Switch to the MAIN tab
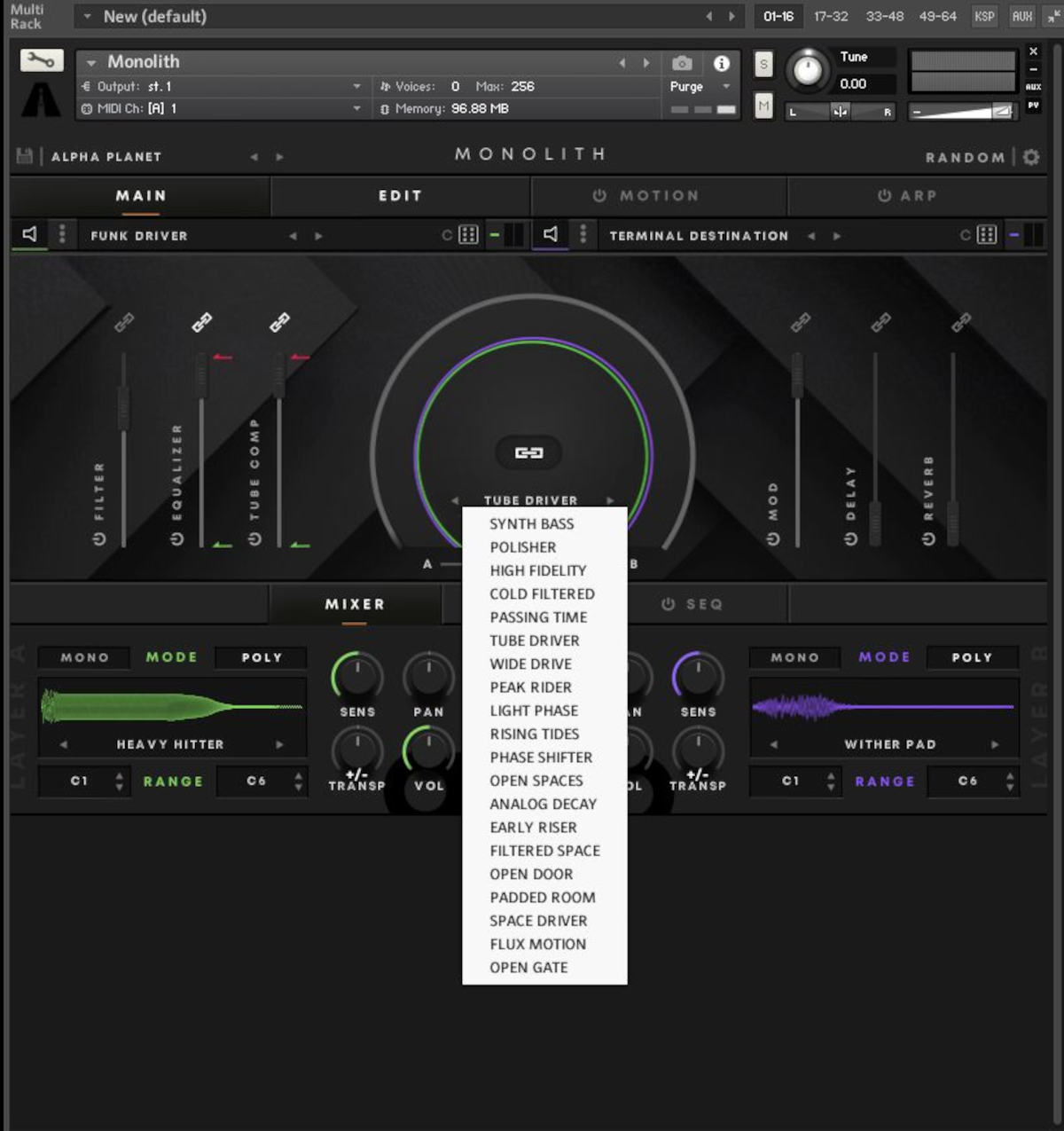Image resolution: width=1064 pixels, height=1131 pixels. (x=140, y=196)
